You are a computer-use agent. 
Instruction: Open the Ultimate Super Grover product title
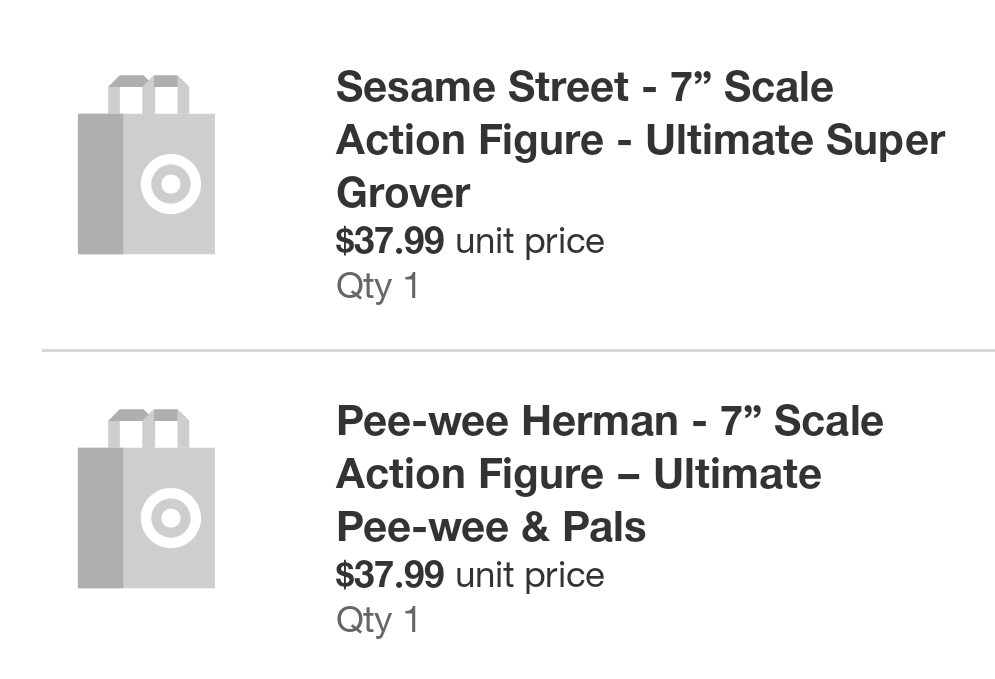[x=640, y=140]
